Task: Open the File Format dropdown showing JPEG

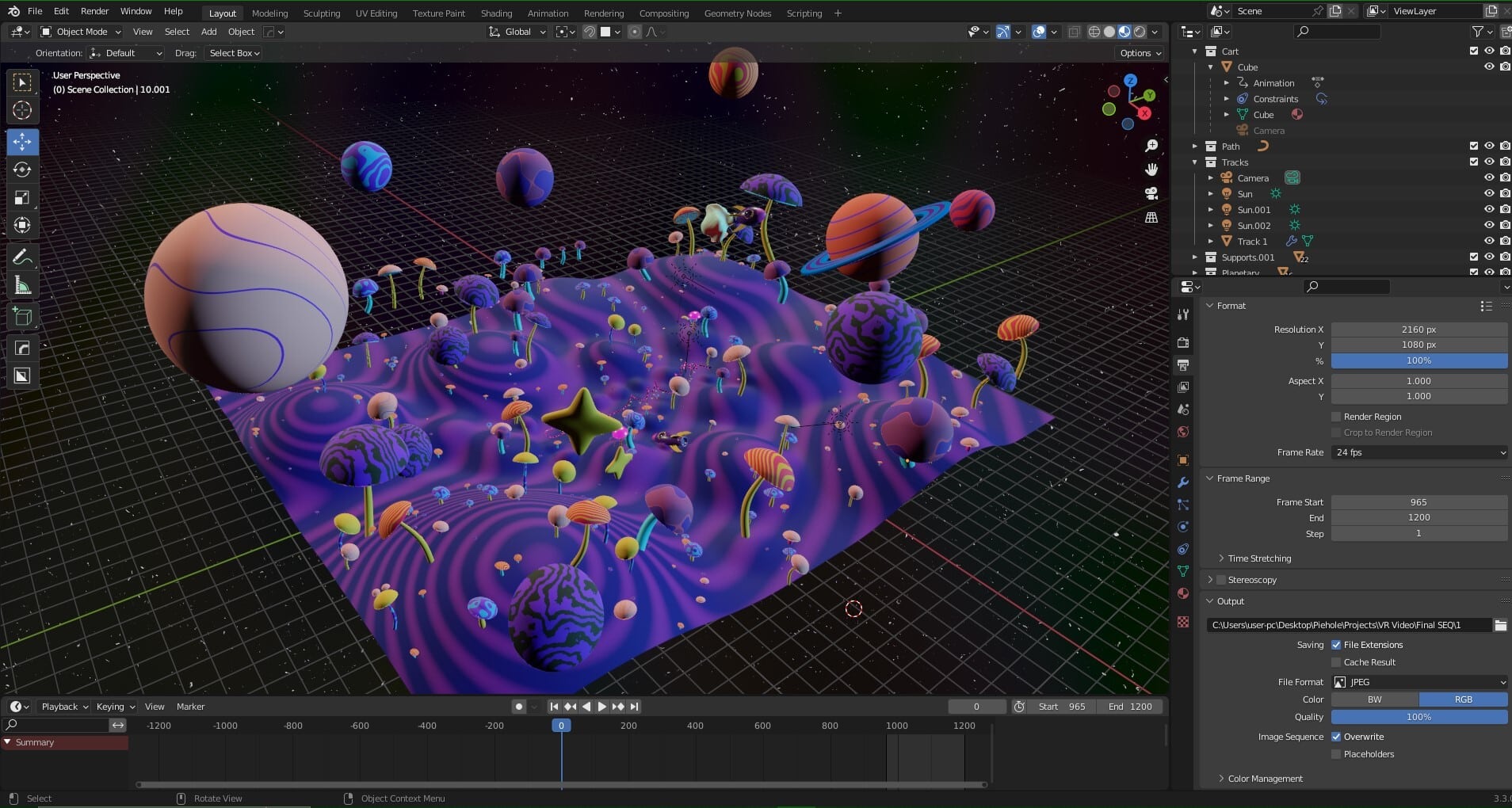Action: (x=1418, y=682)
